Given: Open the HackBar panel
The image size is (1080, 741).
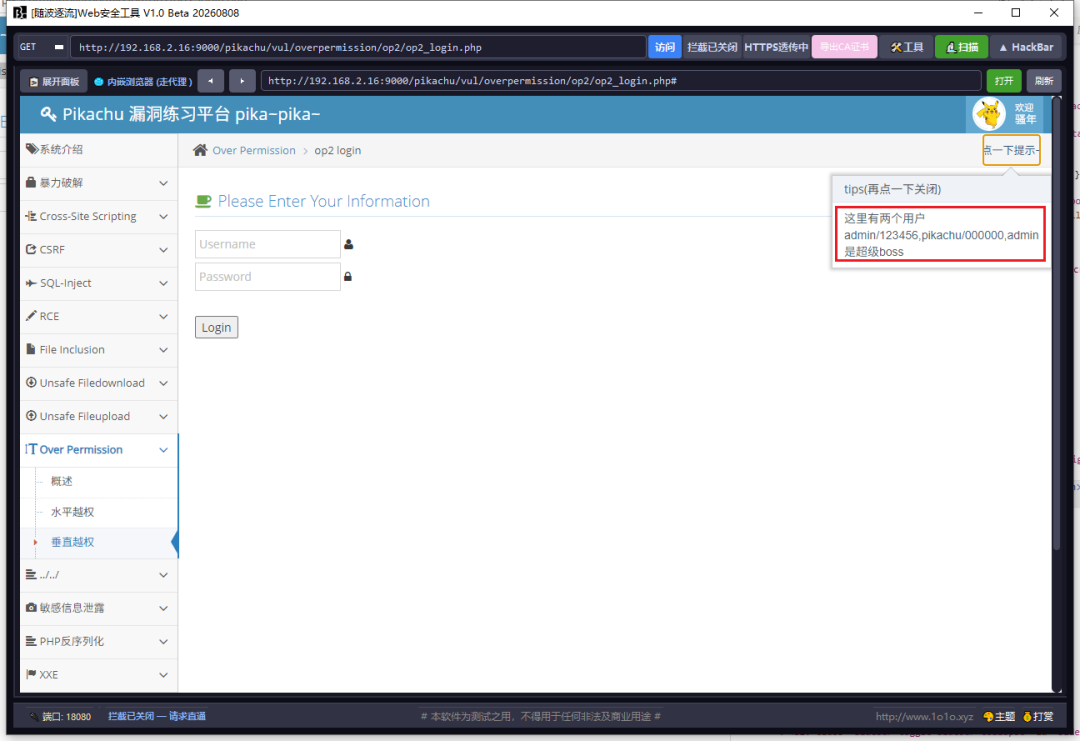Looking at the screenshot, I should coord(1026,47).
